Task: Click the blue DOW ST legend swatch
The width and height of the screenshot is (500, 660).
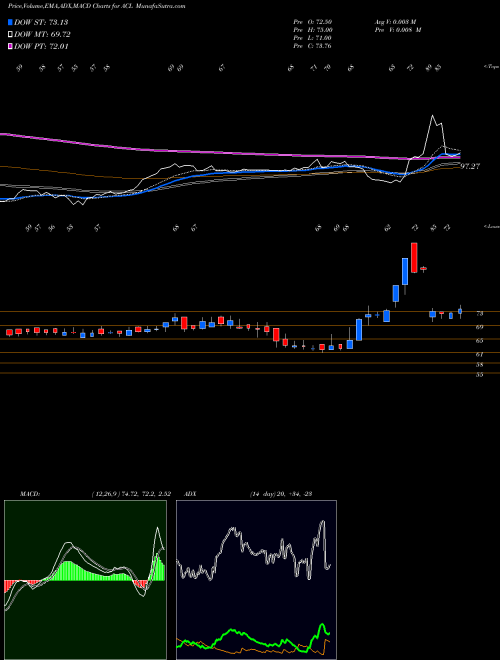Action: pyautogui.click(x=11, y=22)
